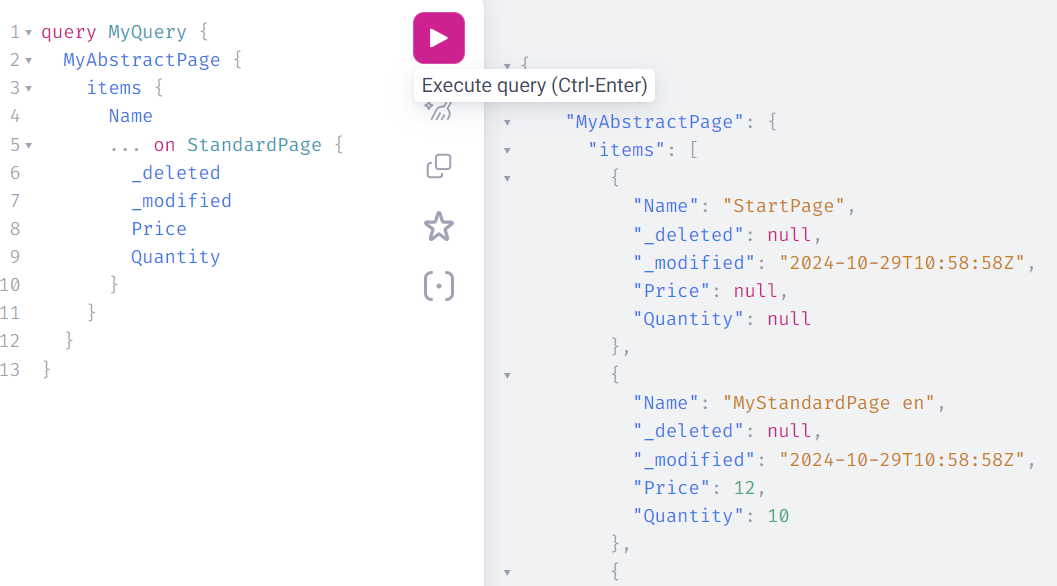Click null Quantity value under StartPage
The width and height of the screenshot is (1057, 586).
pos(789,319)
